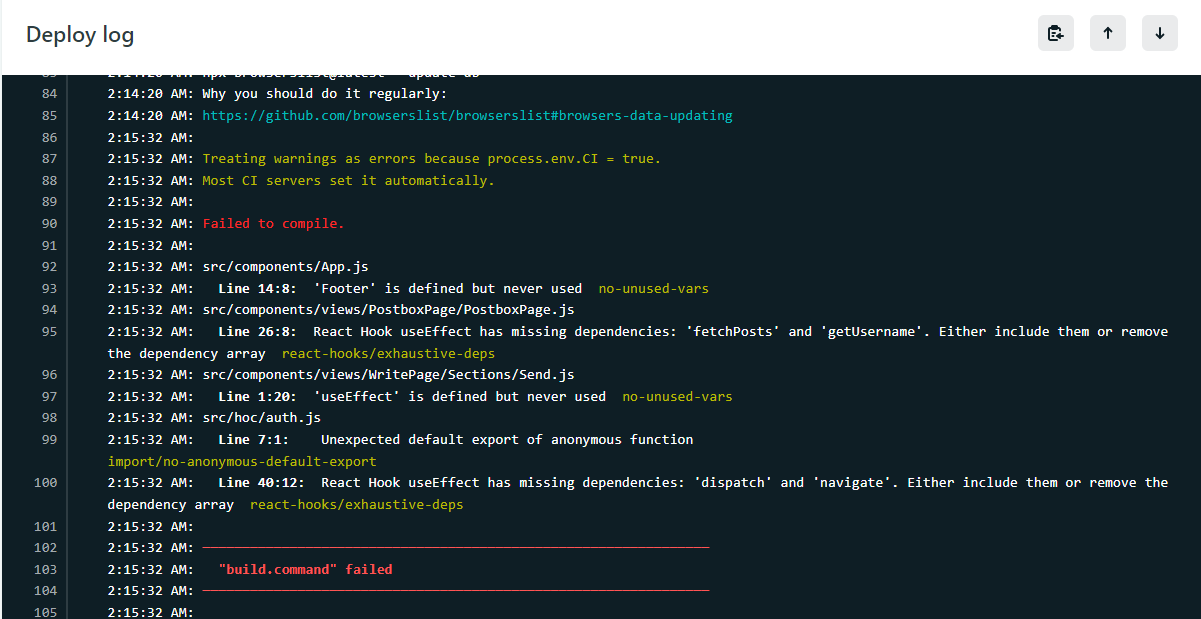1201x619 pixels.
Task: Click the Deploy log heading
Action: click(x=79, y=33)
